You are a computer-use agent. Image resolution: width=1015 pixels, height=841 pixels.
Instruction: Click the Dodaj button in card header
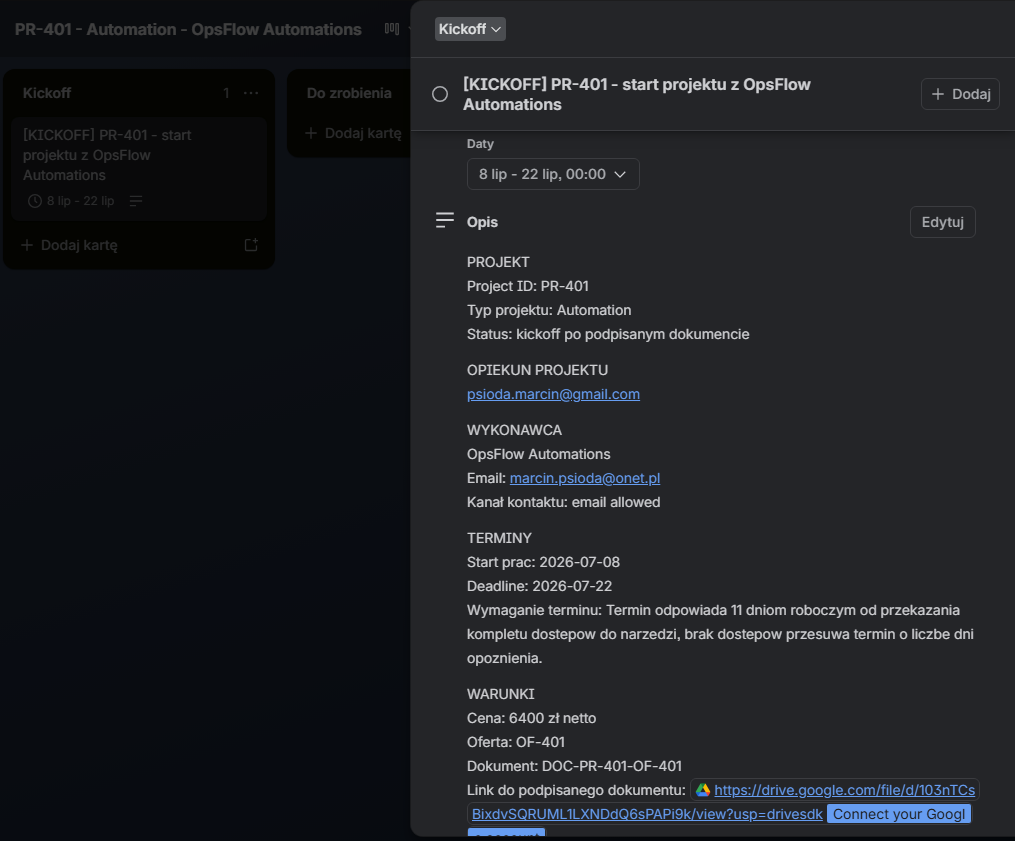960,95
